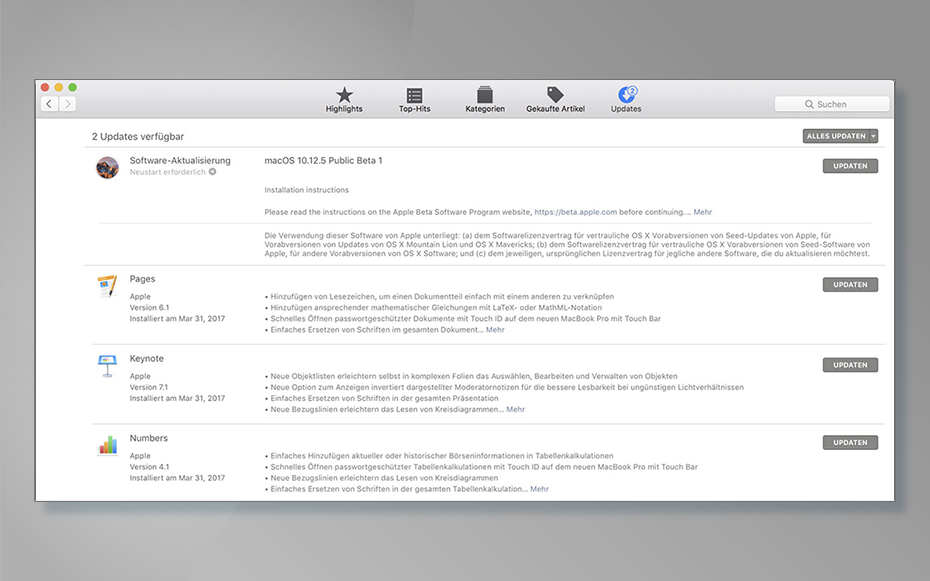
Task: Click the Pages app name
Action: (x=142, y=279)
